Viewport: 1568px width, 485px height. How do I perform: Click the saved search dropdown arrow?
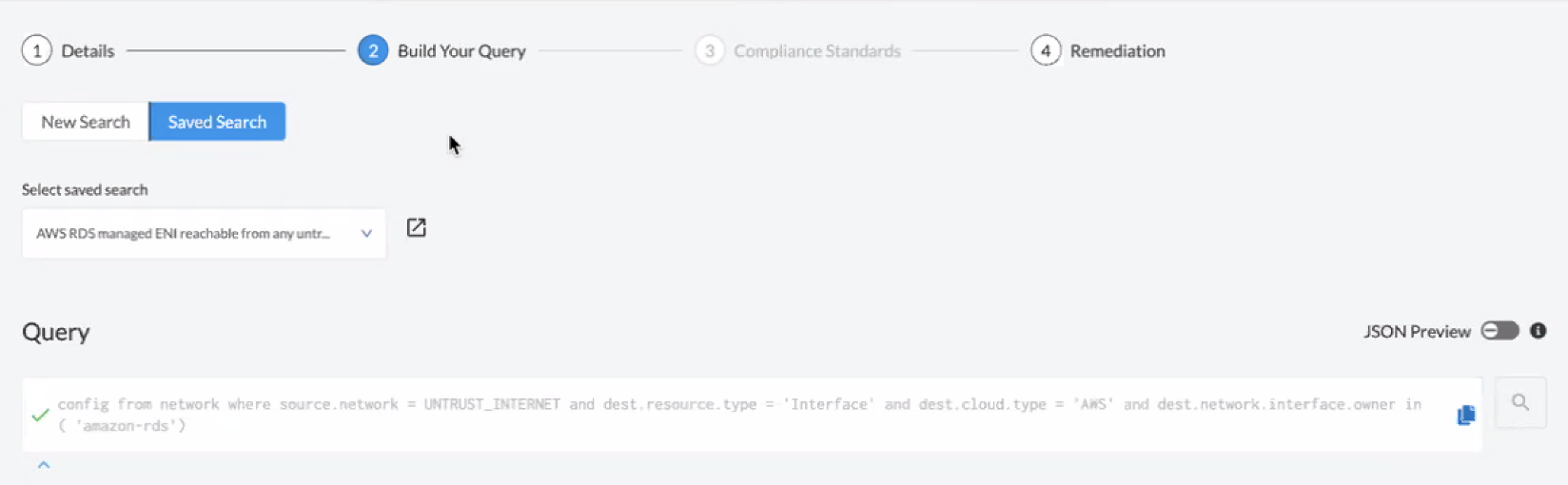coord(366,234)
